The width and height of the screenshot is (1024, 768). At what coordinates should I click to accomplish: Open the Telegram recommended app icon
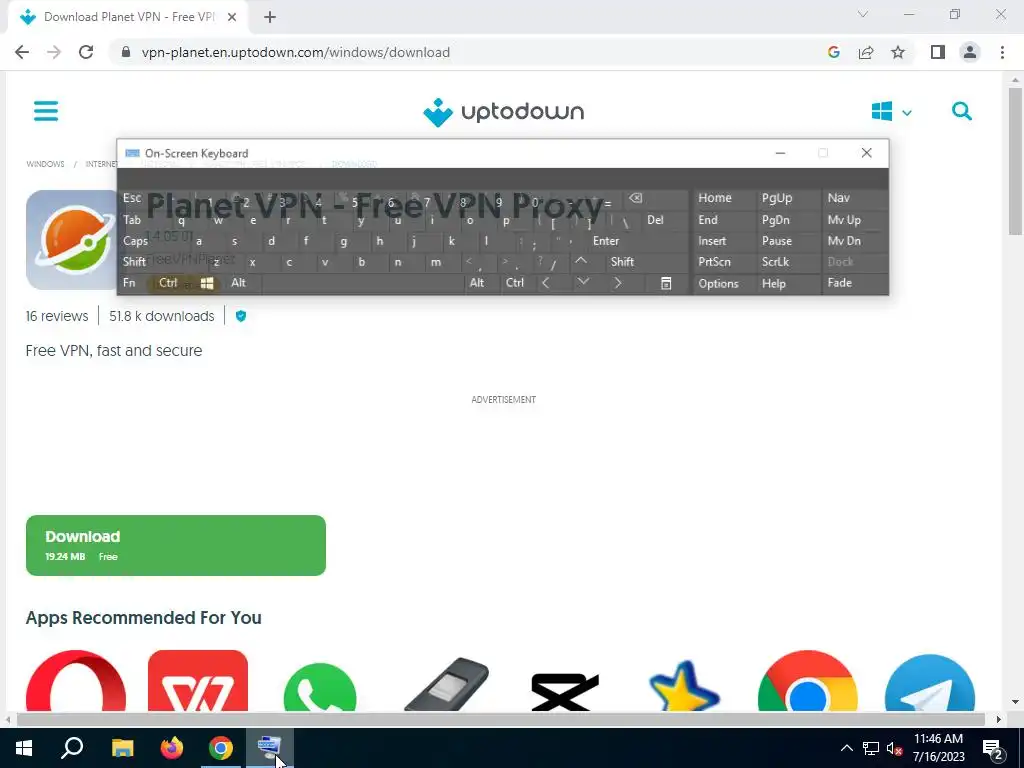(930, 682)
